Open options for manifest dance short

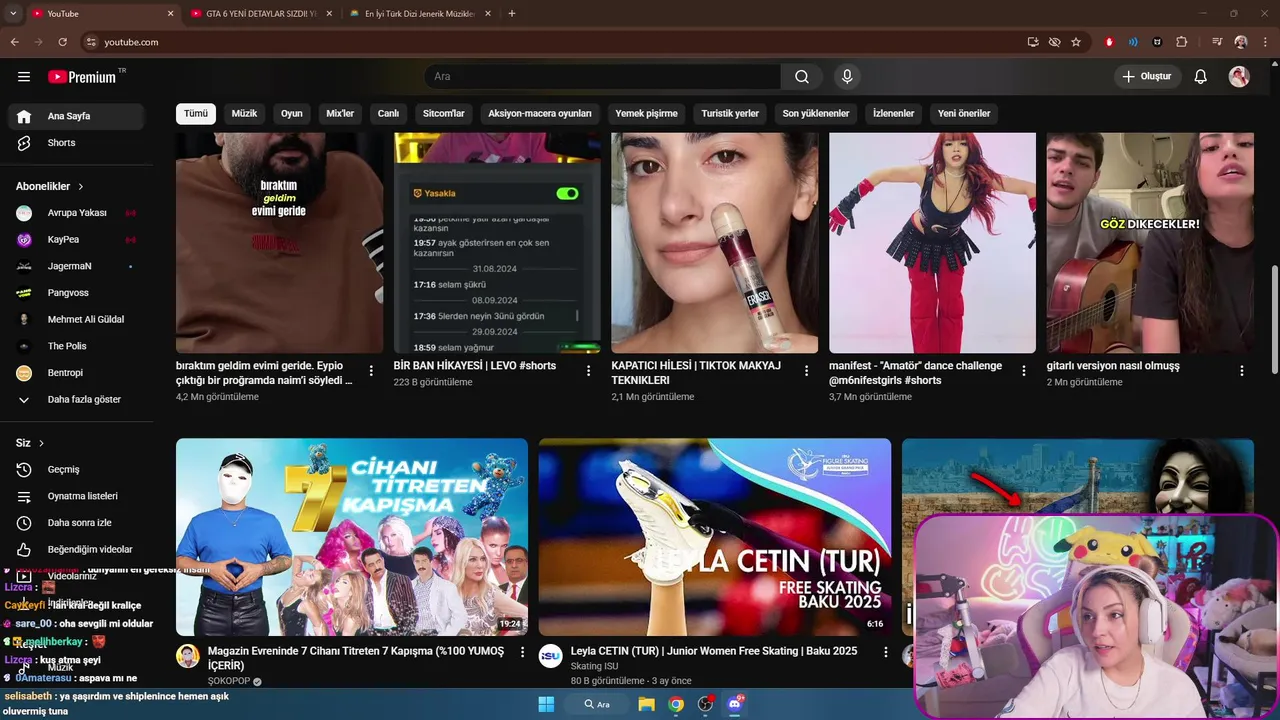(x=1024, y=371)
